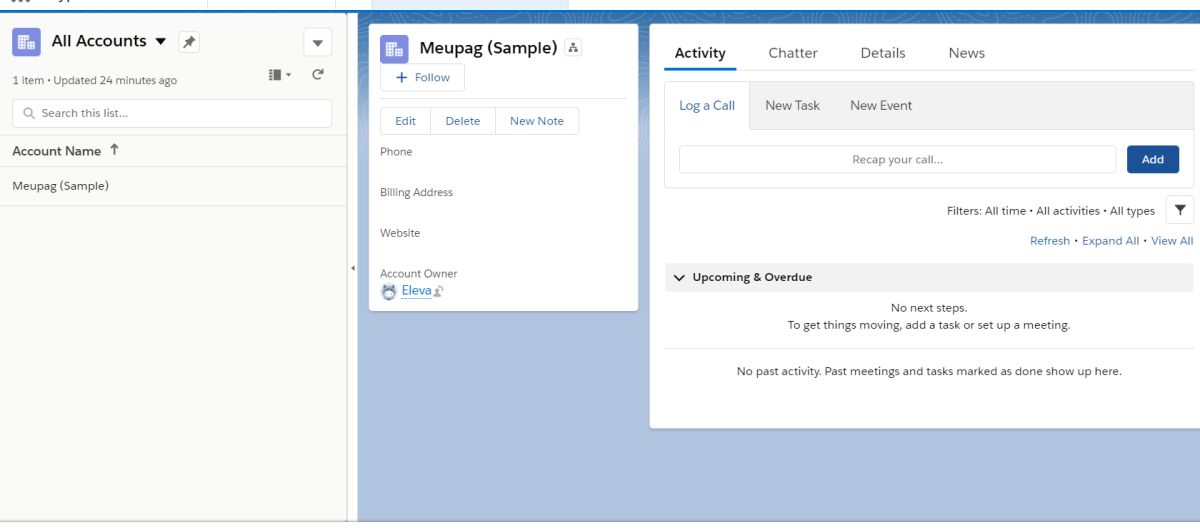Screen dimensions: 1200x532
Task: Select the New Task tab
Action: point(793,106)
